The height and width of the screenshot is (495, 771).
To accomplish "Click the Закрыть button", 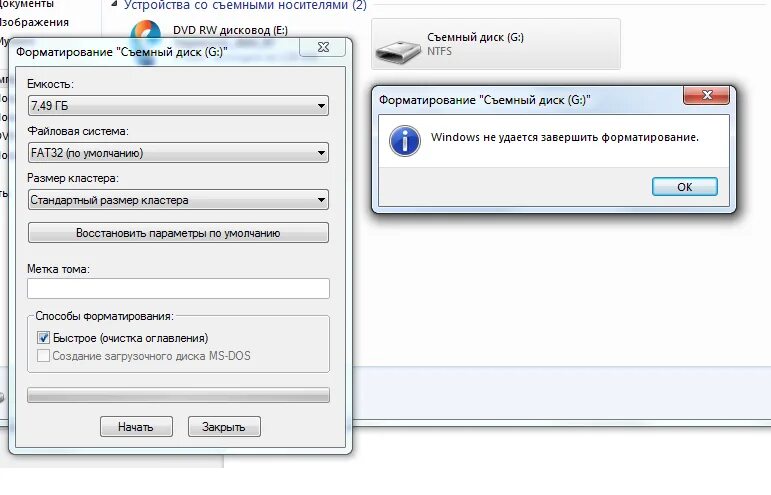I will [x=224, y=427].
